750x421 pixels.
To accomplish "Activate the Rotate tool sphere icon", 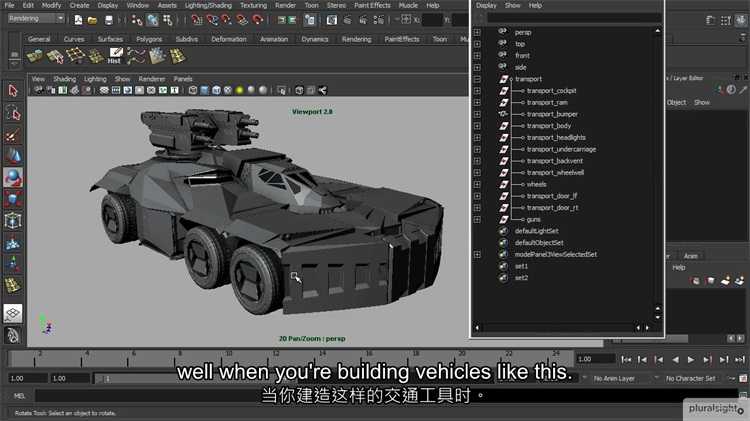I will point(13,177).
